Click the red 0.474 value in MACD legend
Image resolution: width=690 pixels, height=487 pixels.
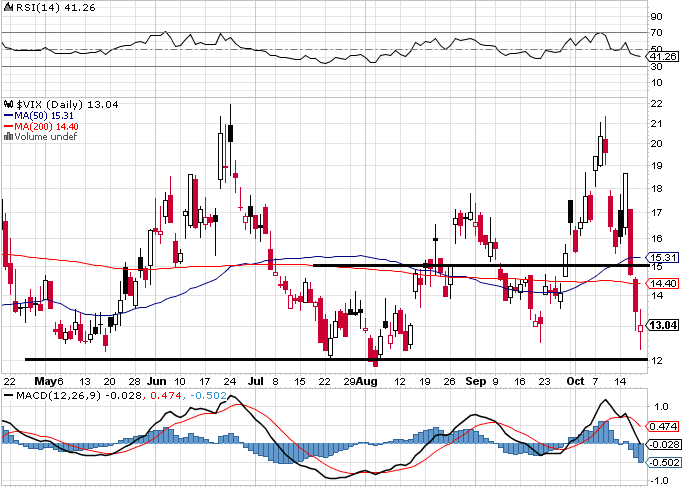click(x=166, y=395)
